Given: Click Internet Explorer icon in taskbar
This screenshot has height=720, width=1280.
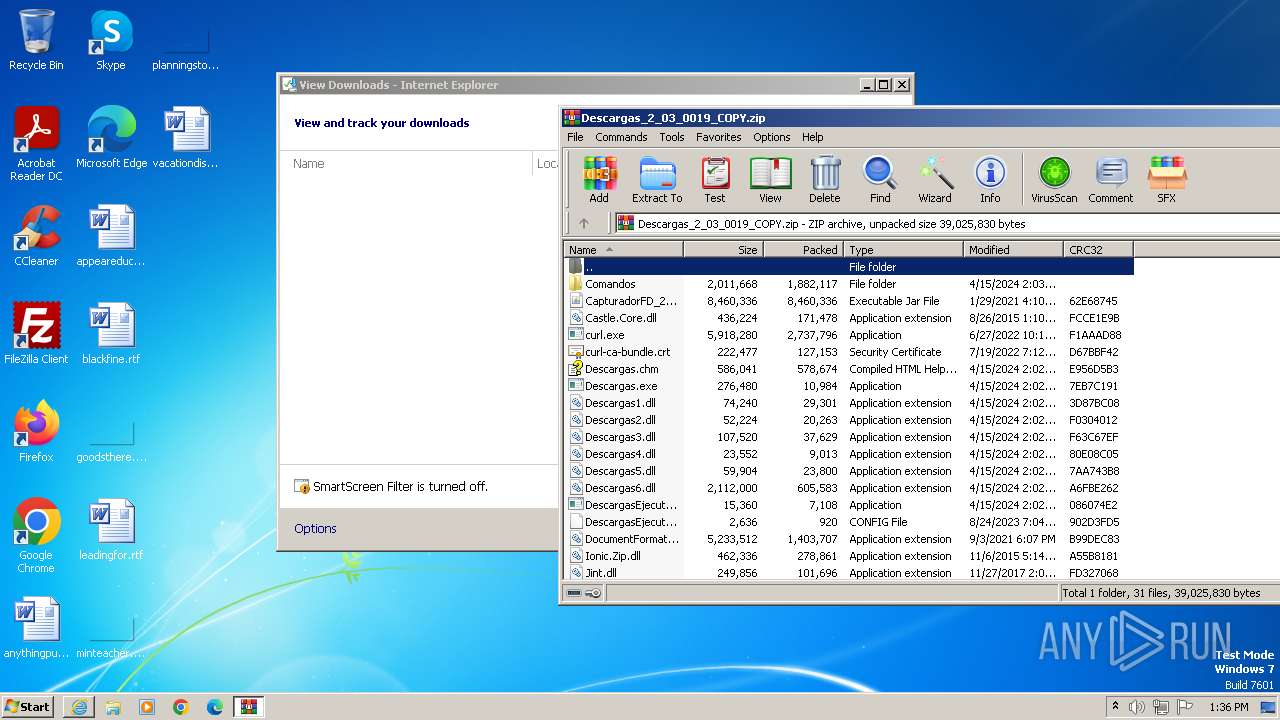Looking at the screenshot, I should click(x=79, y=707).
